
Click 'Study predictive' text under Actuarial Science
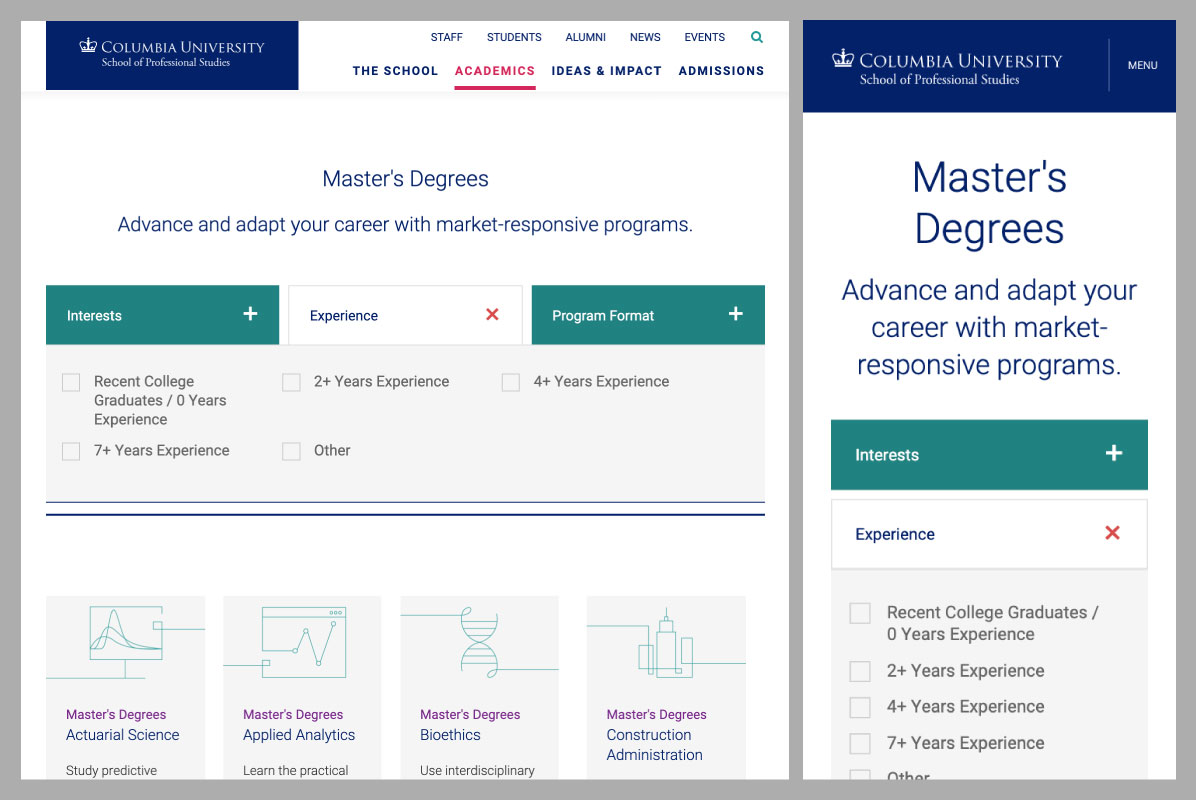[111, 770]
